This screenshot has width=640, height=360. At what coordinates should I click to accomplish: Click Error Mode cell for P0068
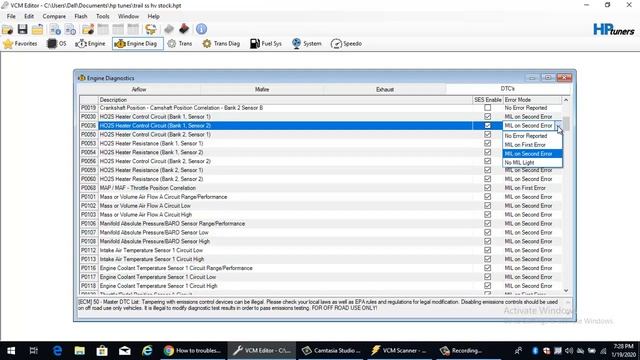click(532, 188)
